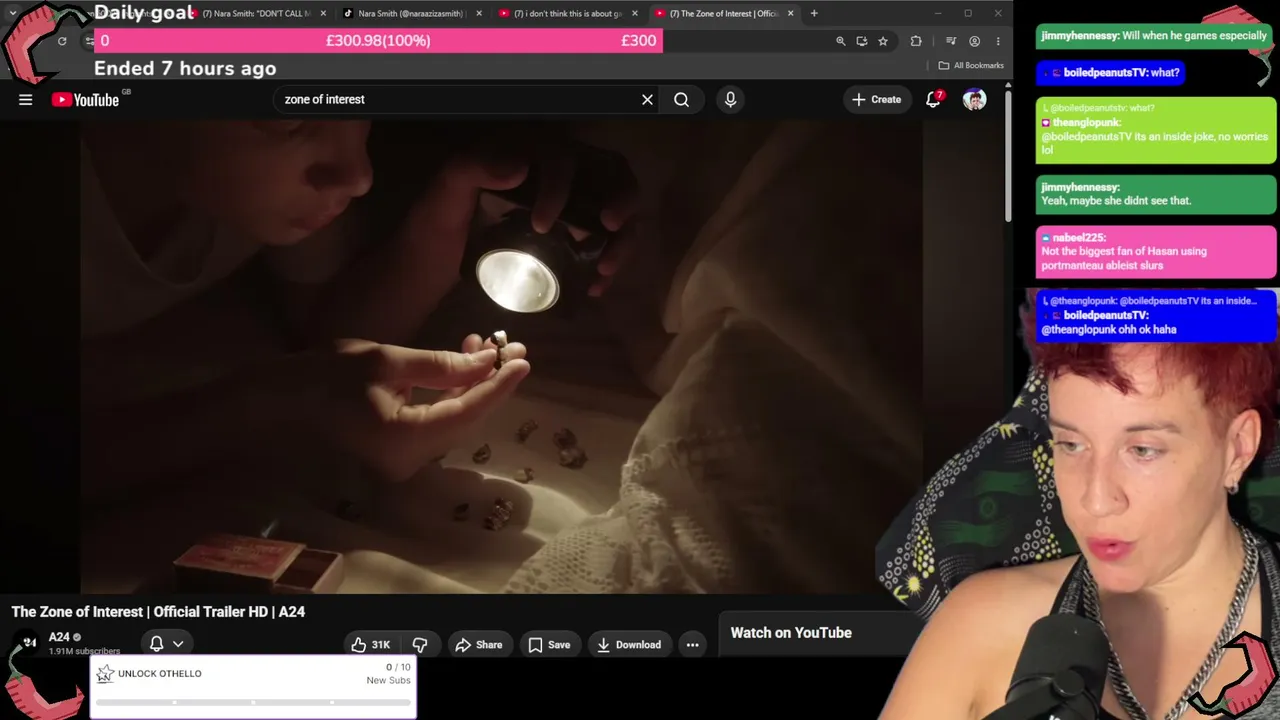Open the browser media controls icon
Screen dimensions: 1280x720
click(x=951, y=41)
